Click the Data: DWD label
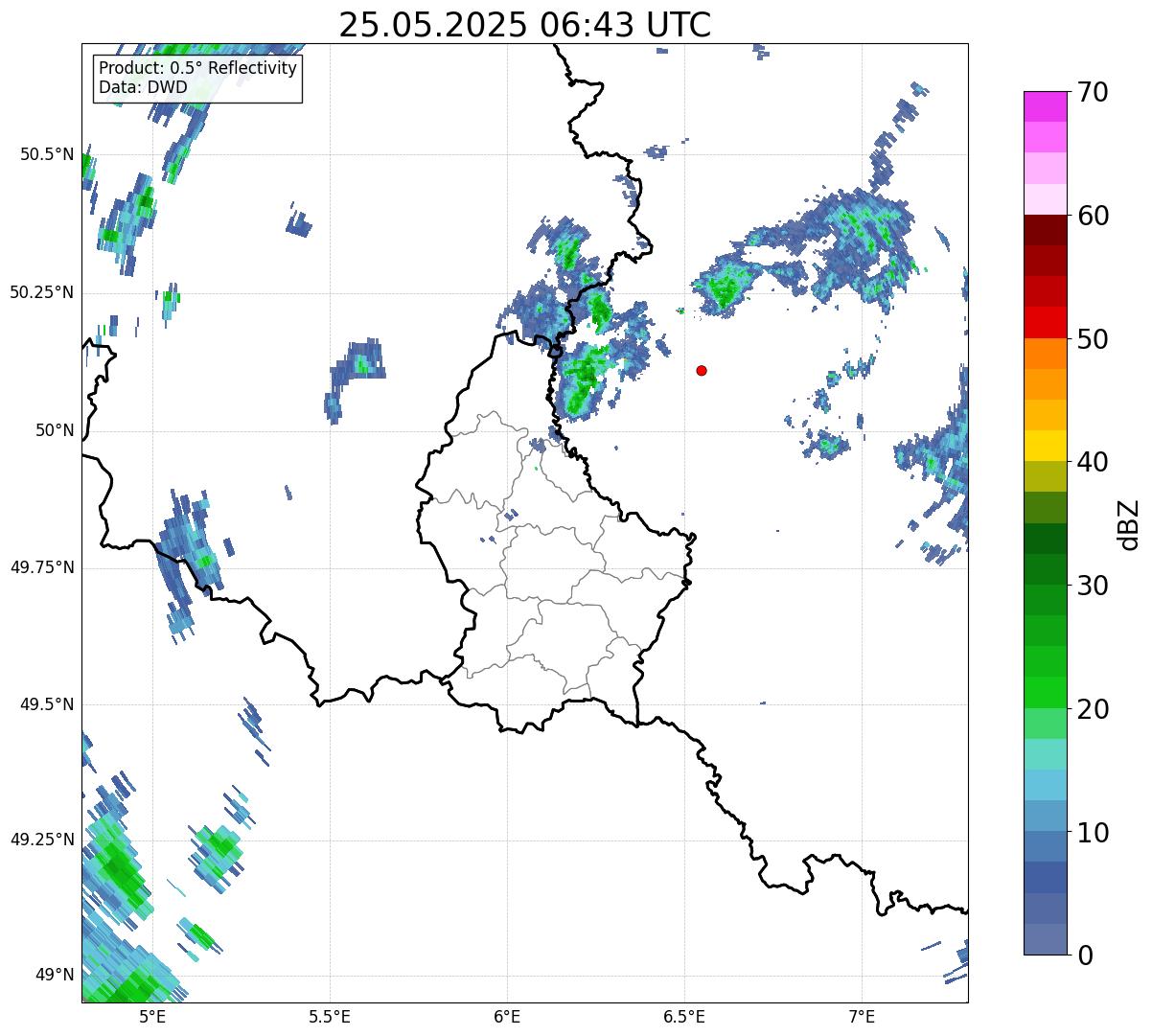Viewport: 1152px width, 1036px height. (144, 87)
